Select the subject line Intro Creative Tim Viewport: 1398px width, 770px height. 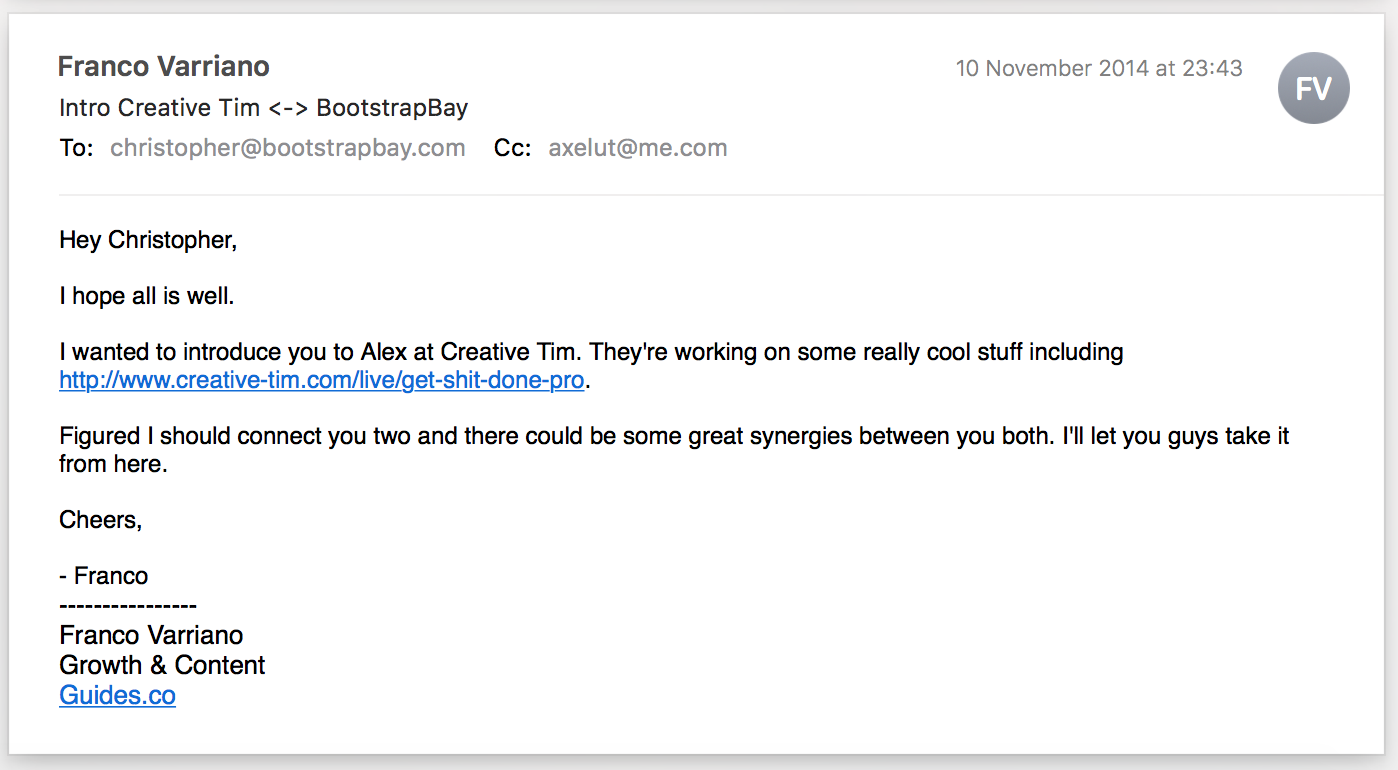(263, 108)
